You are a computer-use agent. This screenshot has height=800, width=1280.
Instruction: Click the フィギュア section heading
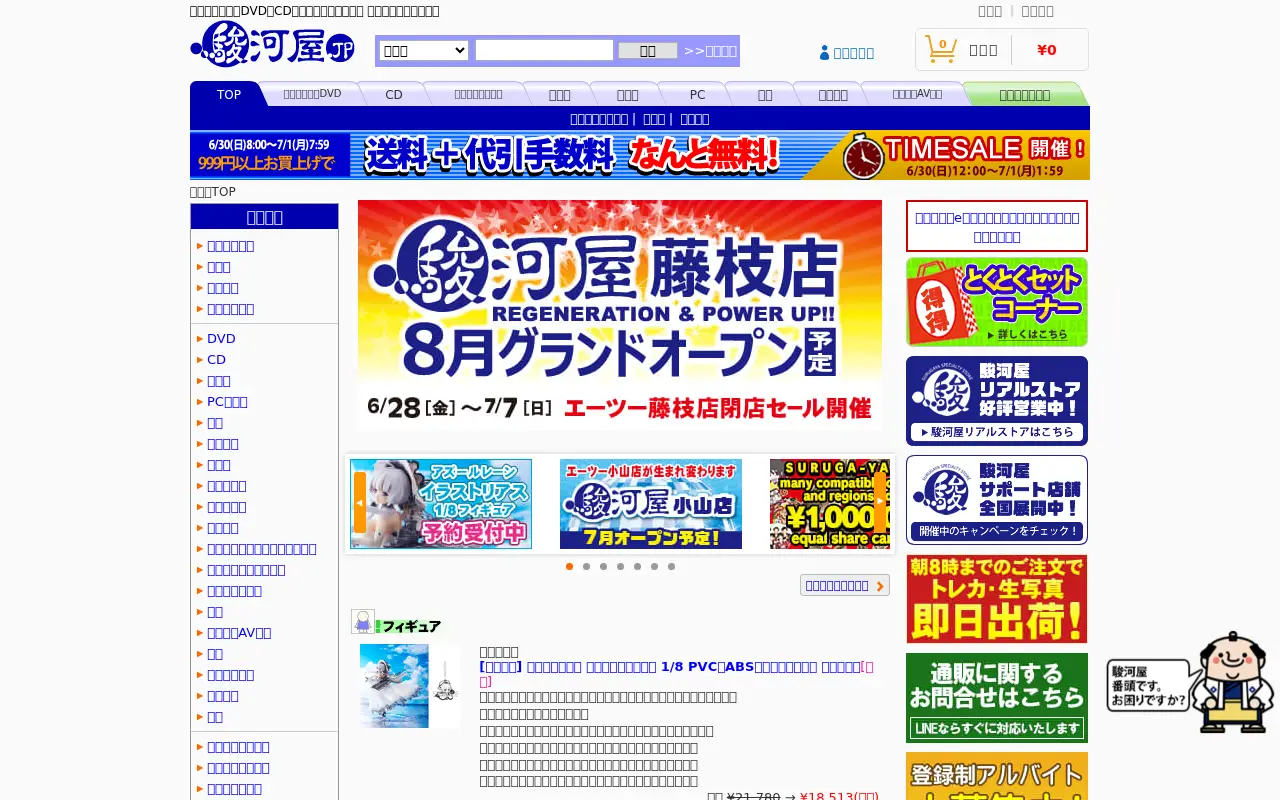pos(411,626)
